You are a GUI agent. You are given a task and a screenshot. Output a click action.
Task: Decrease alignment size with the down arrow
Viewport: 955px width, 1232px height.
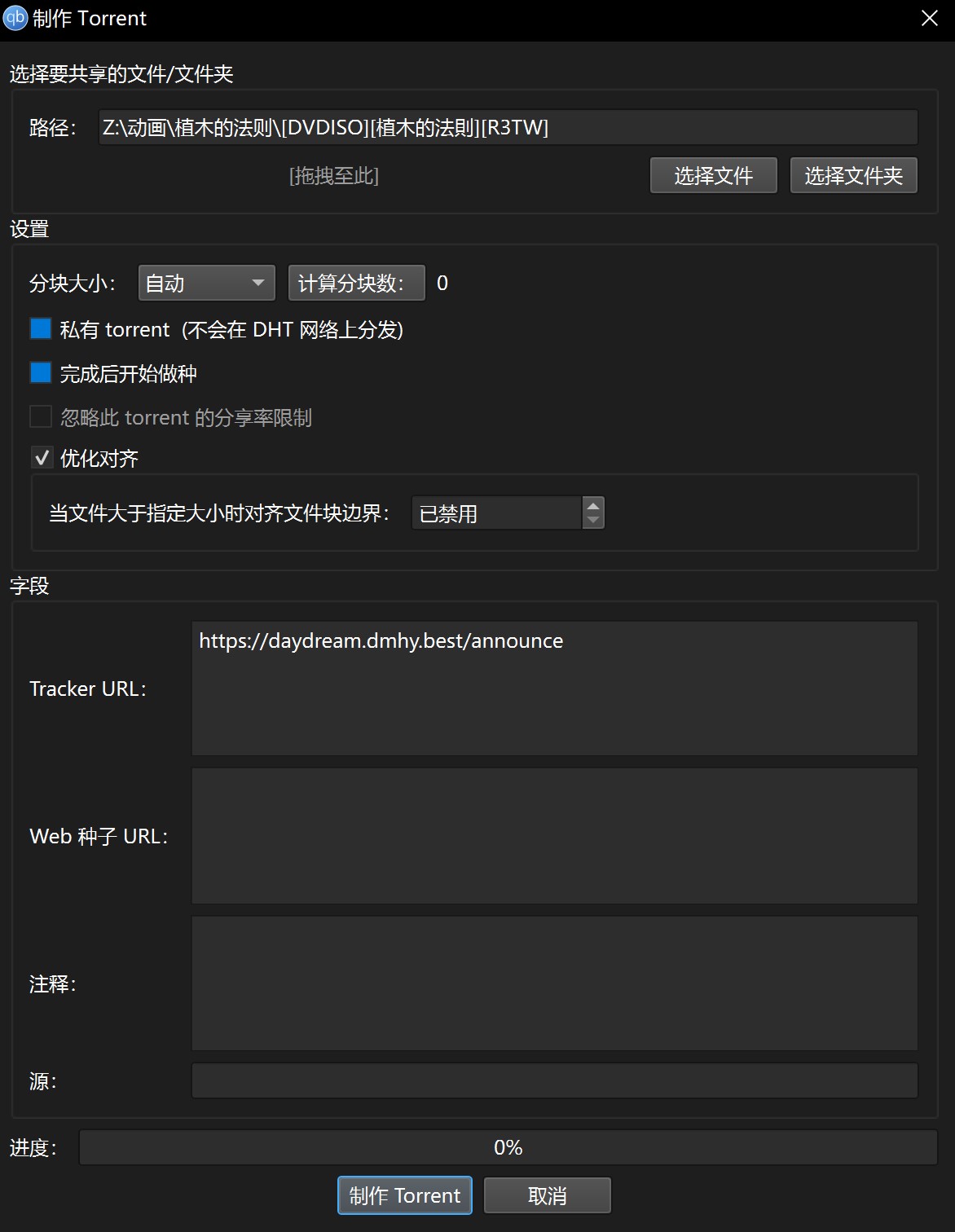[593, 521]
